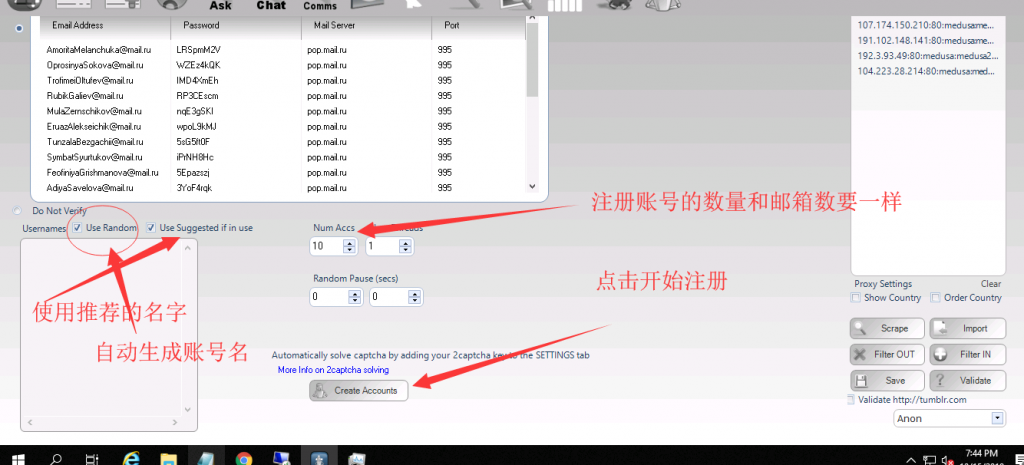The height and width of the screenshot is (465, 1024).
Task: Enable the Use Random usernames checkbox
Action: [78, 228]
